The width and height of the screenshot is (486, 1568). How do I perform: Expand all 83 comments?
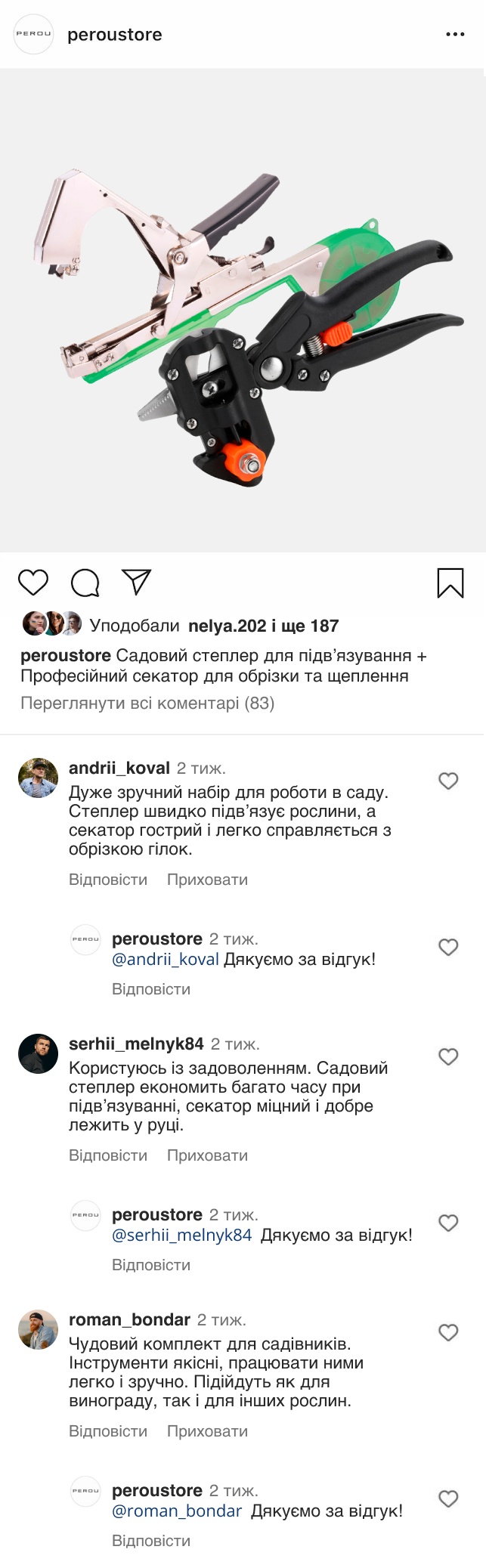pyautogui.click(x=147, y=704)
